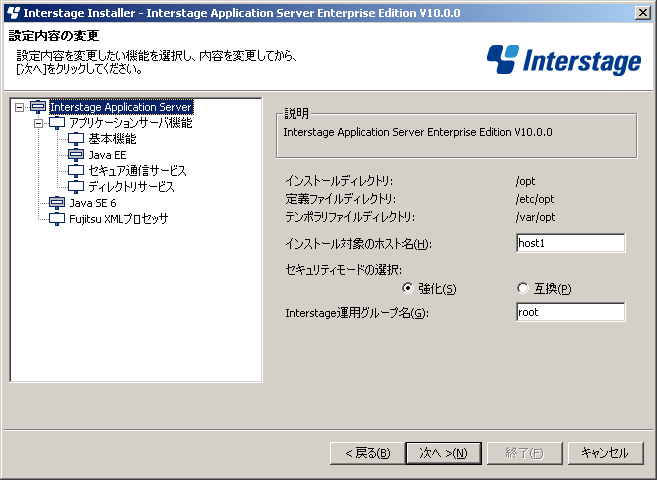Image resolution: width=657 pixels, height=480 pixels.
Task: Click the install target host name field
Action: pos(571,243)
